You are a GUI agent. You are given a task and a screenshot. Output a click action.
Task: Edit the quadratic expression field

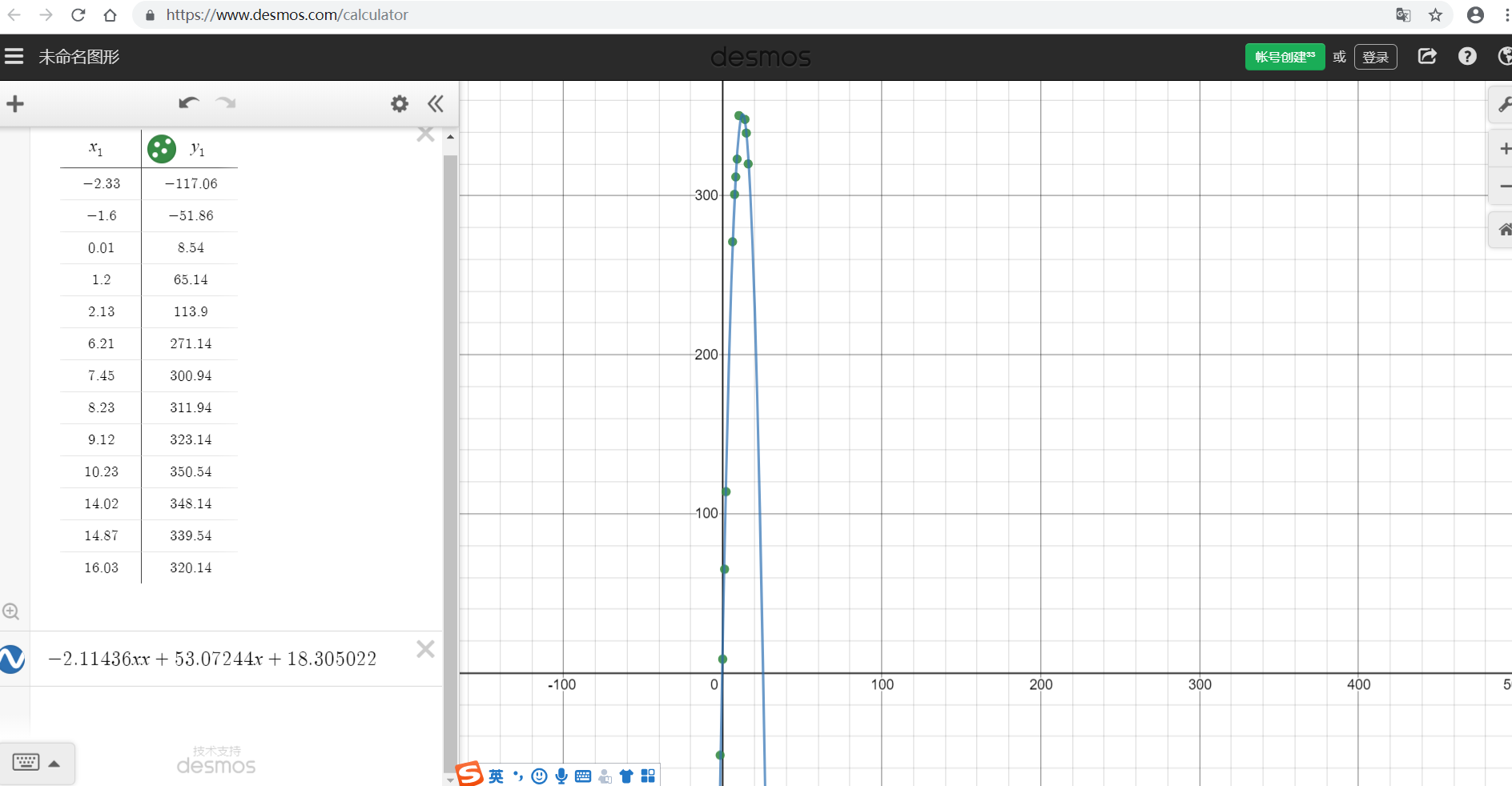(212, 659)
